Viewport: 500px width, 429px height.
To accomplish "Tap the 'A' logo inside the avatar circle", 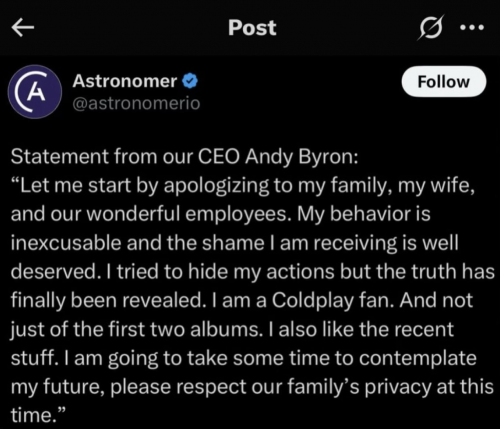I will tap(36, 92).
